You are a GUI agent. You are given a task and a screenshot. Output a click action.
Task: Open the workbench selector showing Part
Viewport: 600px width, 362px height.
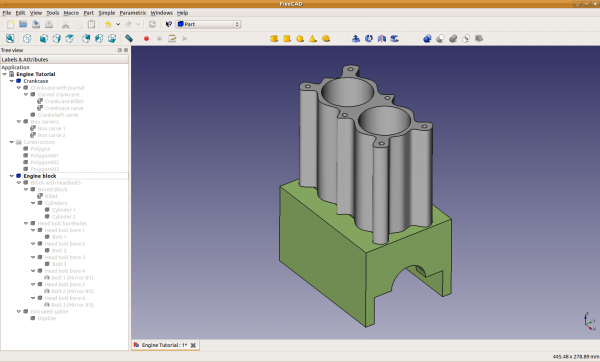(x=209, y=24)
